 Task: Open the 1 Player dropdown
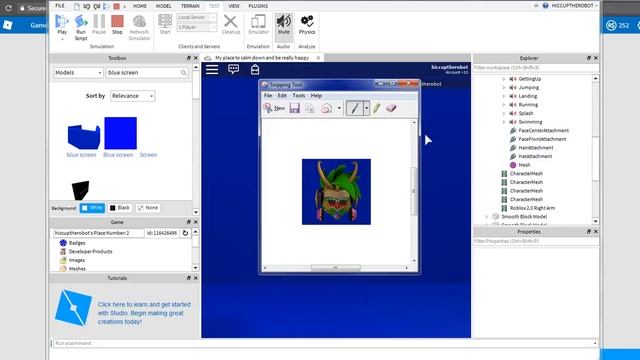196,27
